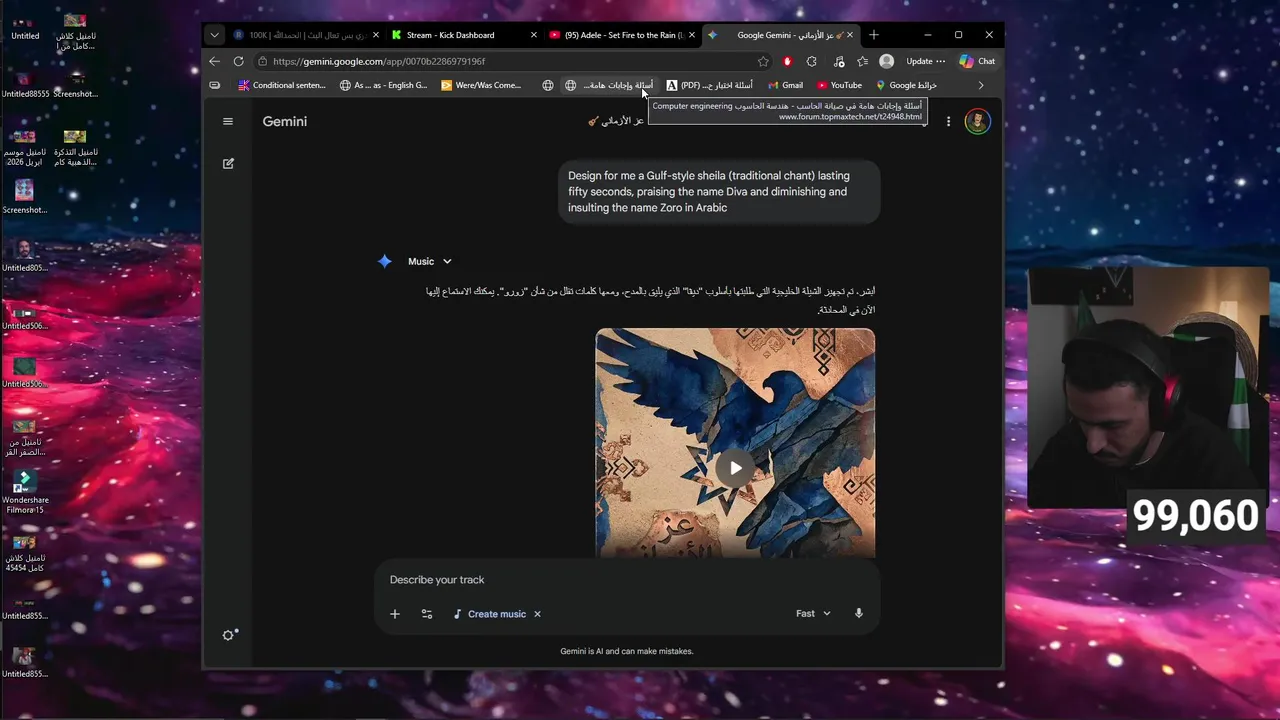The height and width of the screenshot is (720, 1280).
Task: Open Conditional sentences bookmark
Action: click(x=282, y=85)
